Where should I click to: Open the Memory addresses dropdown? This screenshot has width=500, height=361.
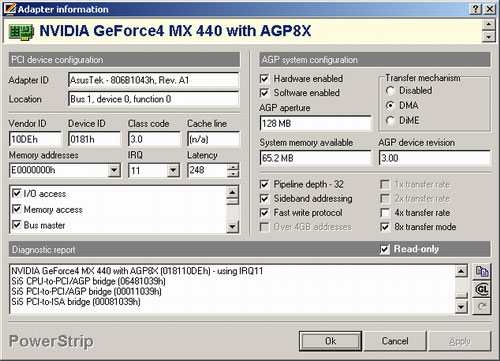click(x=114, y=170)
